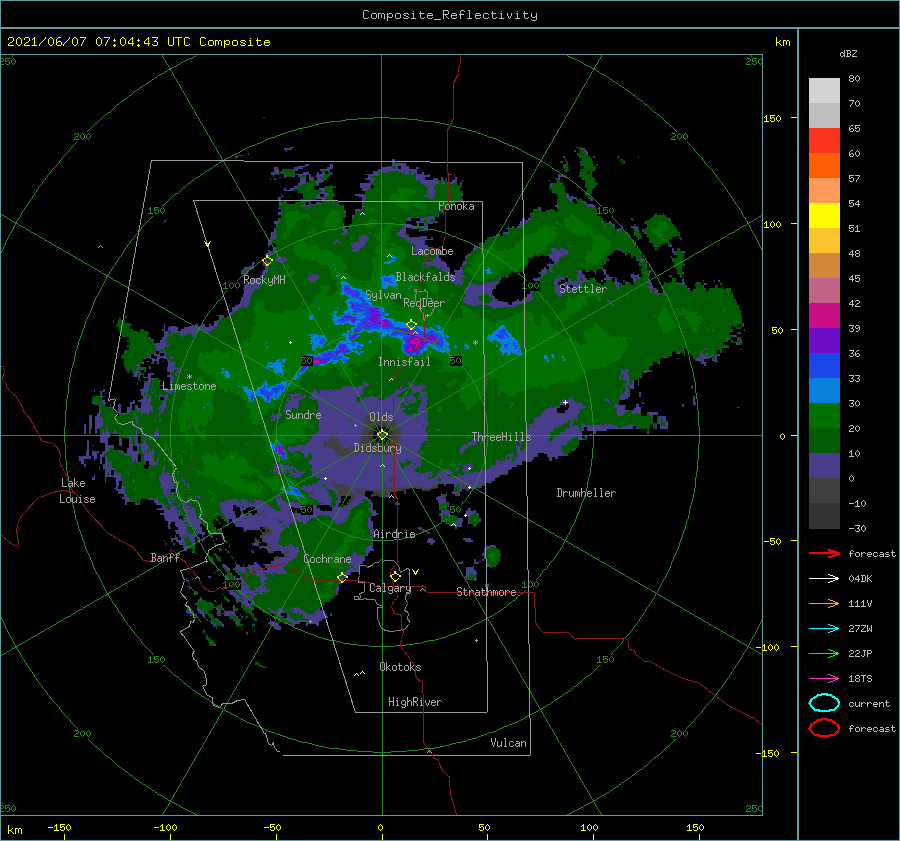Pick the light blue 33 dBZ swatch
The width and height of the screenshot is (900, 841).
tap(824, 390)
